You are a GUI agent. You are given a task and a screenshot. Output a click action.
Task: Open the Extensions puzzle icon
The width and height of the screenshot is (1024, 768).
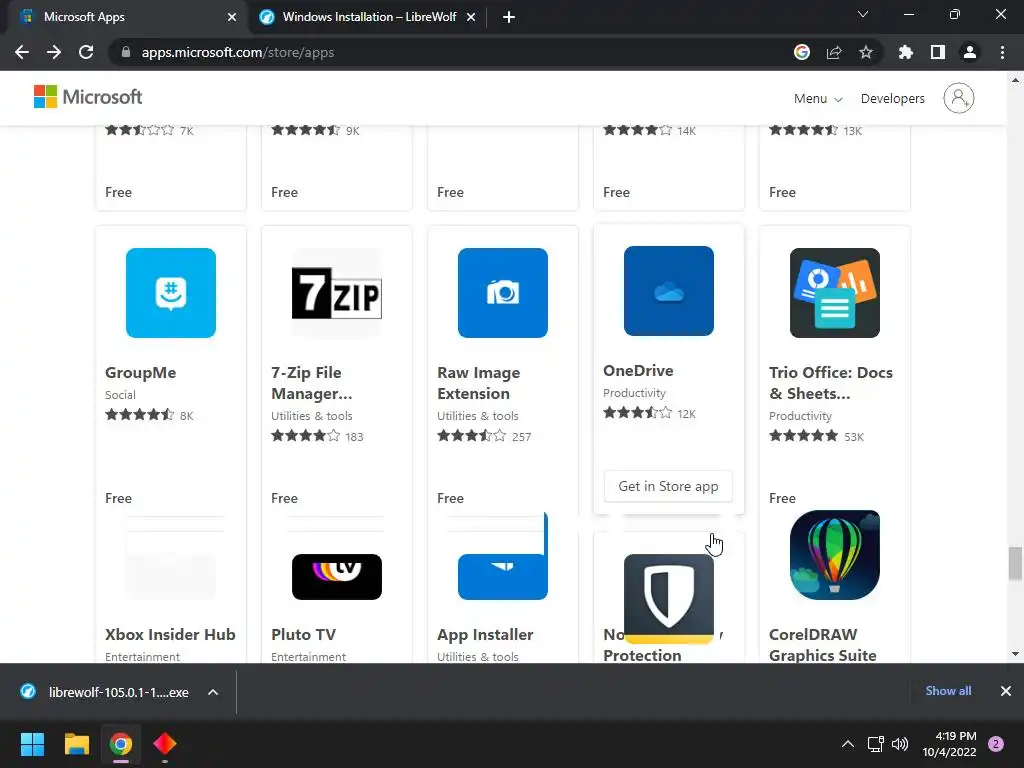[x=905, y=52]
